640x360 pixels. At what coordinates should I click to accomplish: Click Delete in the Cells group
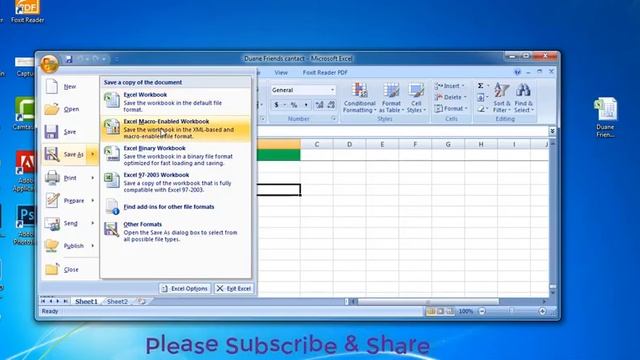[x=450, y=97]
